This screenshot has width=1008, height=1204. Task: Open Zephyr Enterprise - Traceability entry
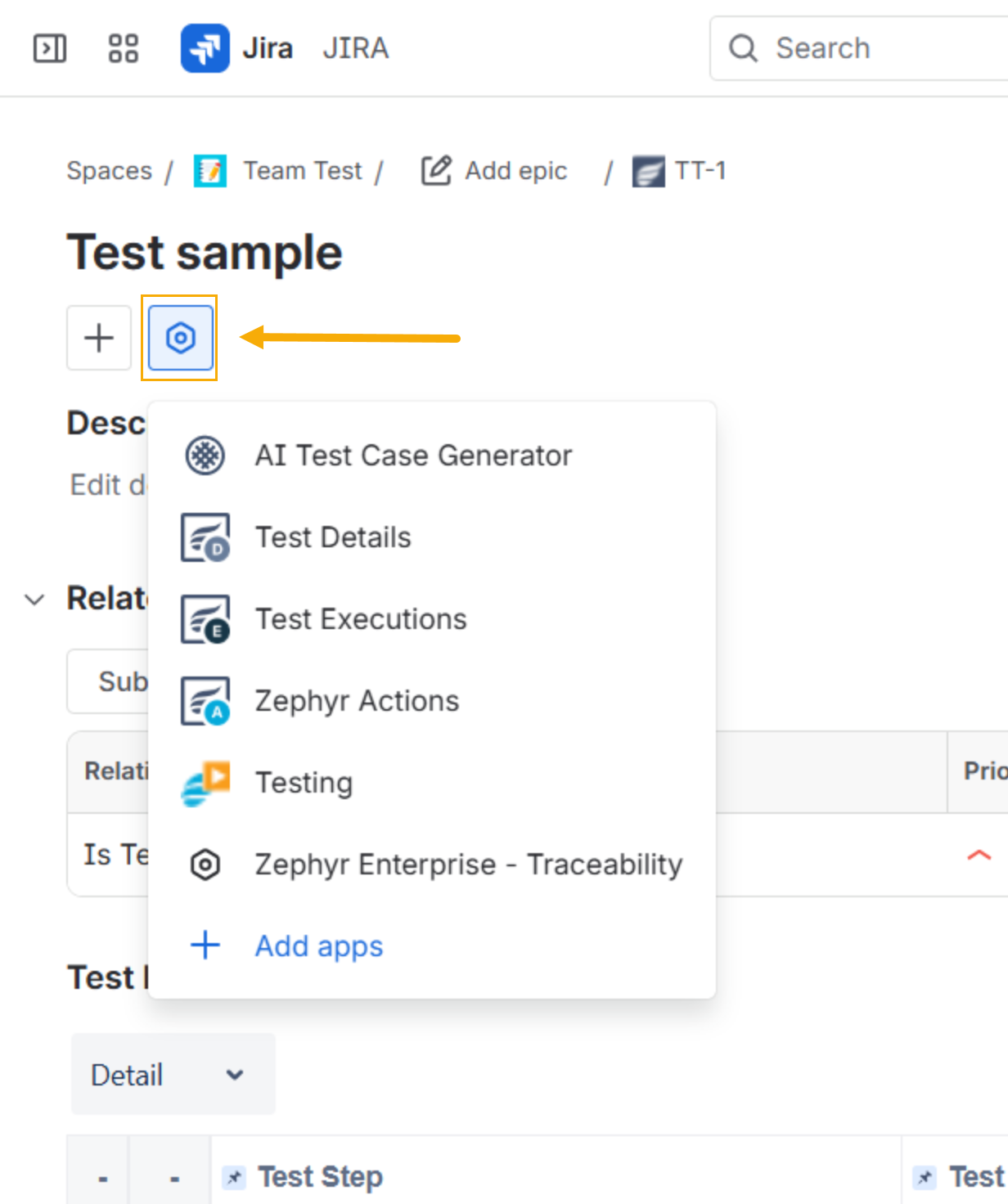[x=432, y=865]
